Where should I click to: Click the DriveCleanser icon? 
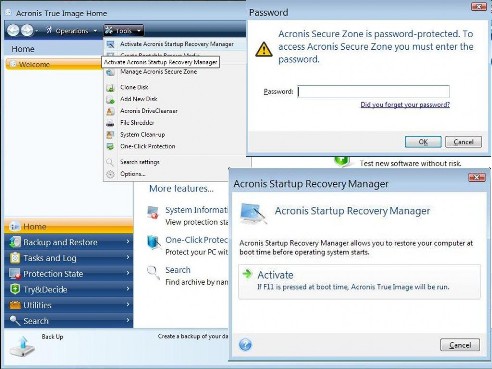click(x=110, y=111)
